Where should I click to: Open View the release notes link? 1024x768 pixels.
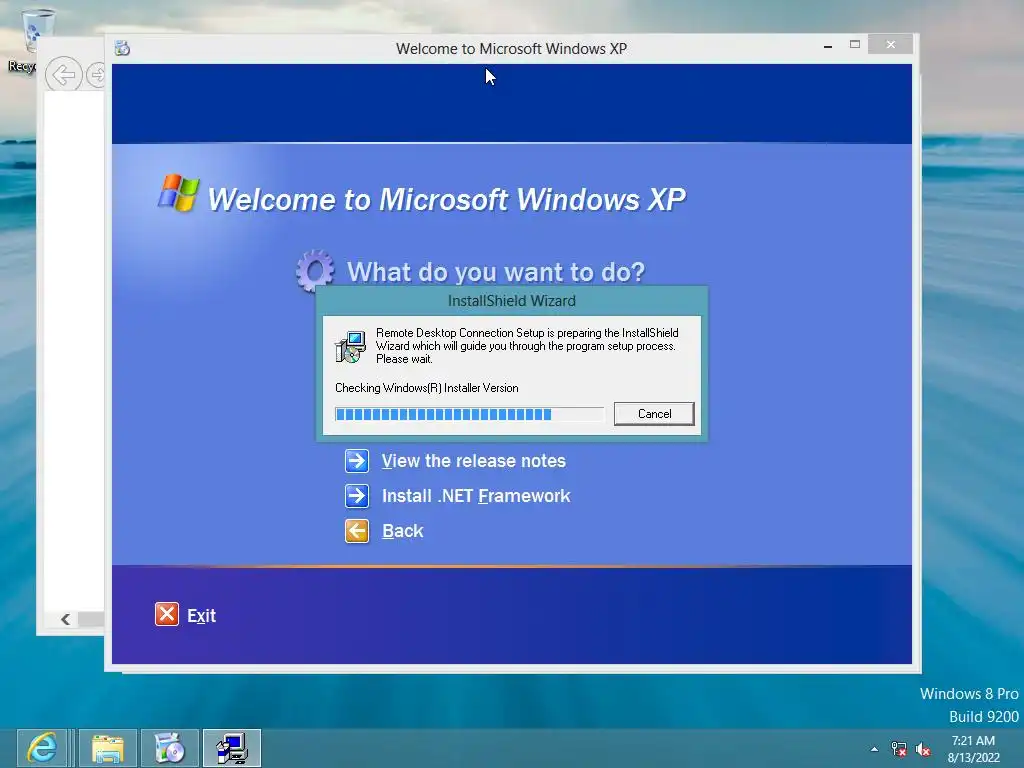473,461
